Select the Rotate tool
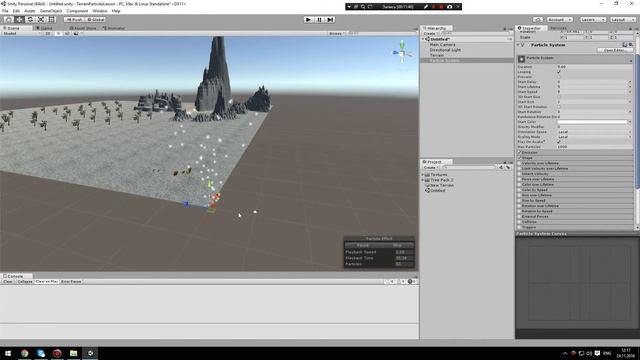This screenshot has height=360, width=640. (30, 19)
